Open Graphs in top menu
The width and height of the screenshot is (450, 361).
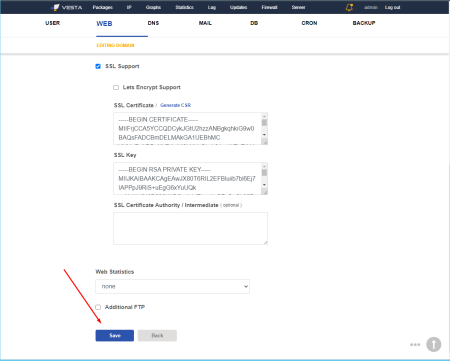153,7
